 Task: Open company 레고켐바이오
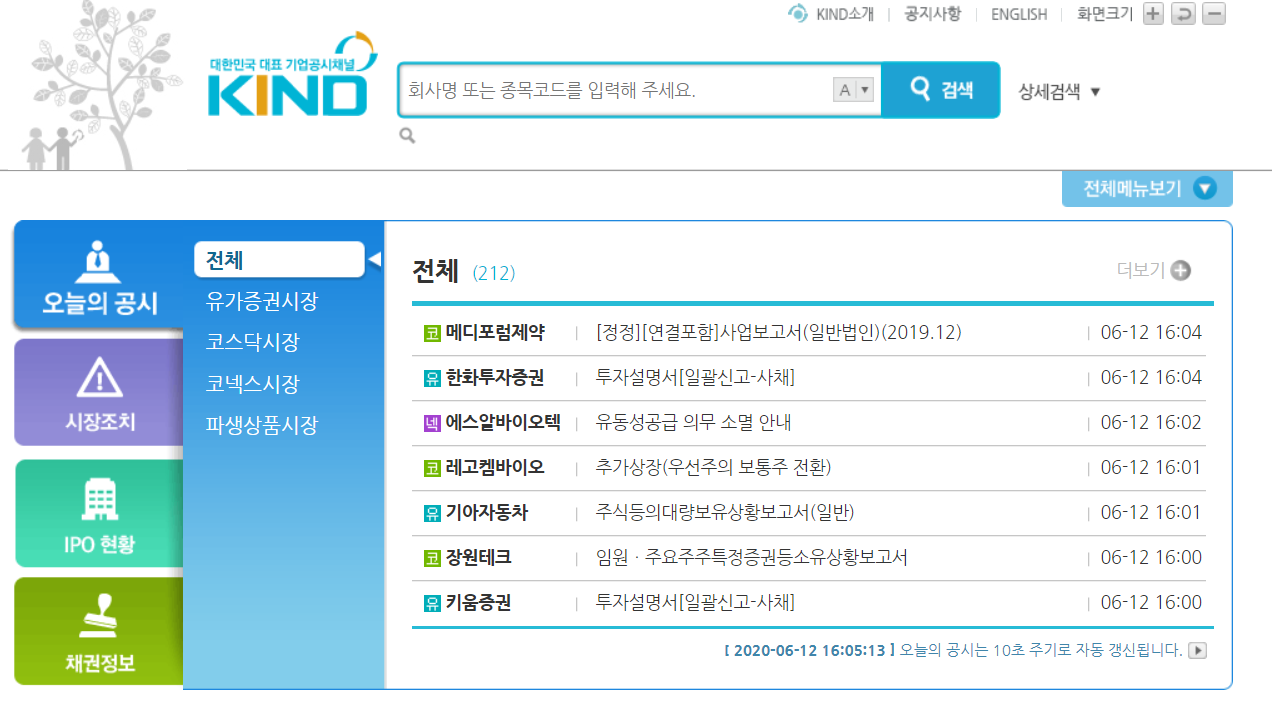(495, 468)
